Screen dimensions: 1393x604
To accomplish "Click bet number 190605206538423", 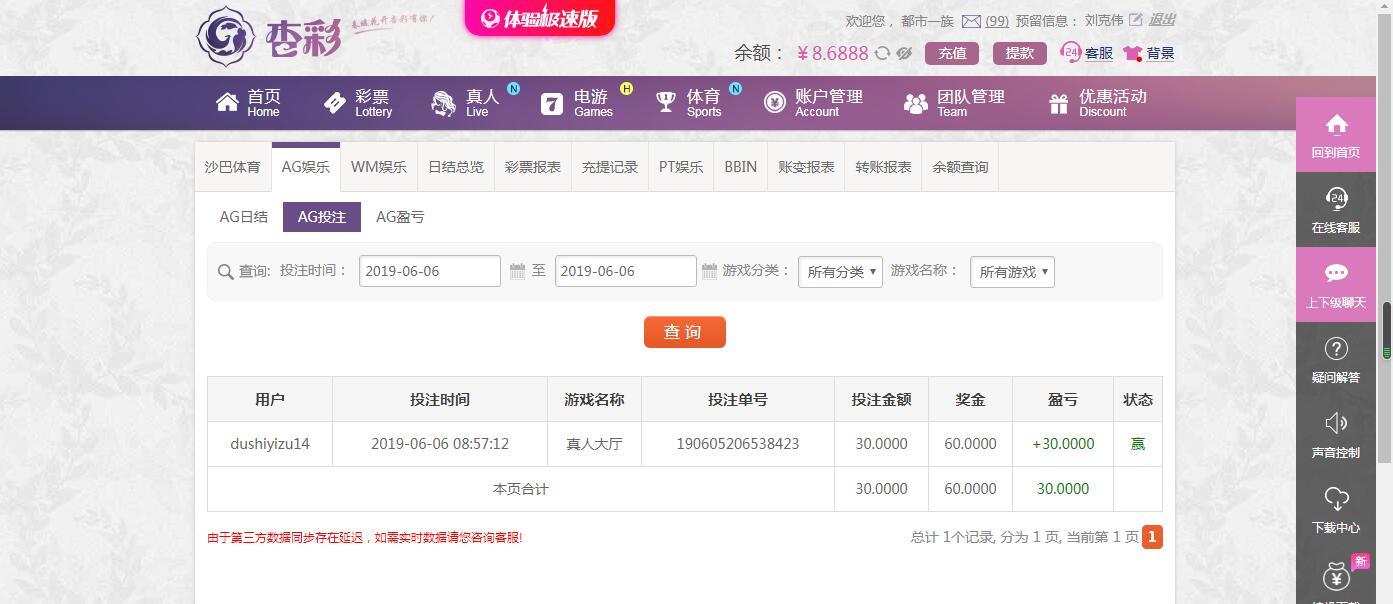I will pyautogui.click(x=738, y=444).
